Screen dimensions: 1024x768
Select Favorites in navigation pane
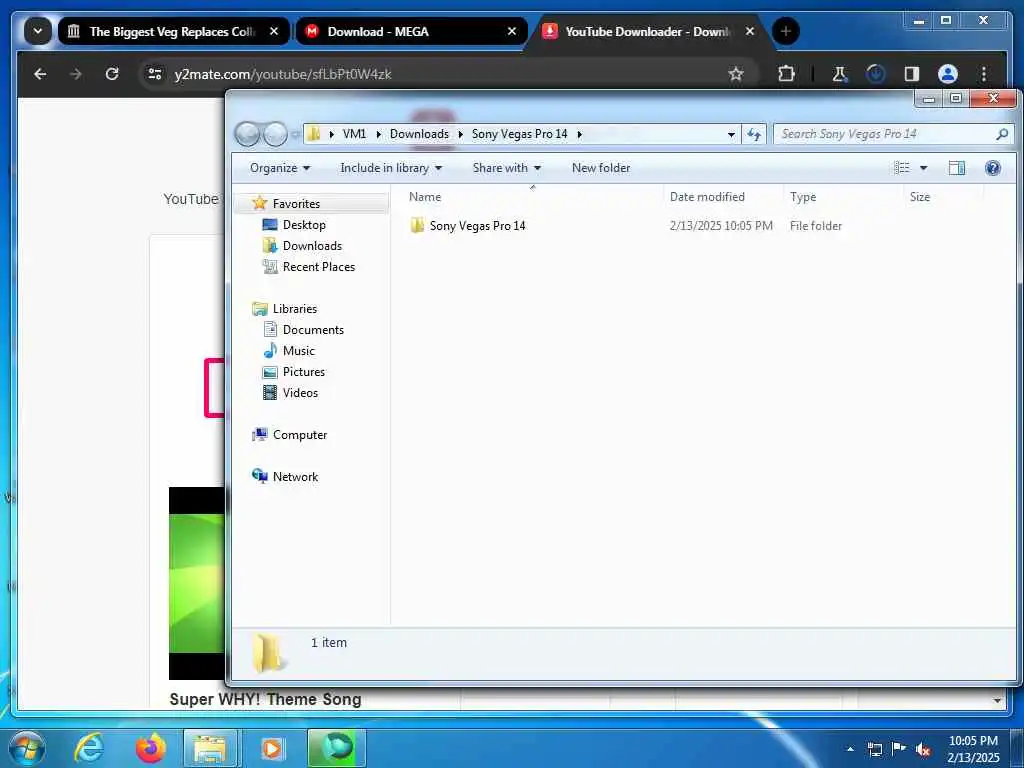296,204
